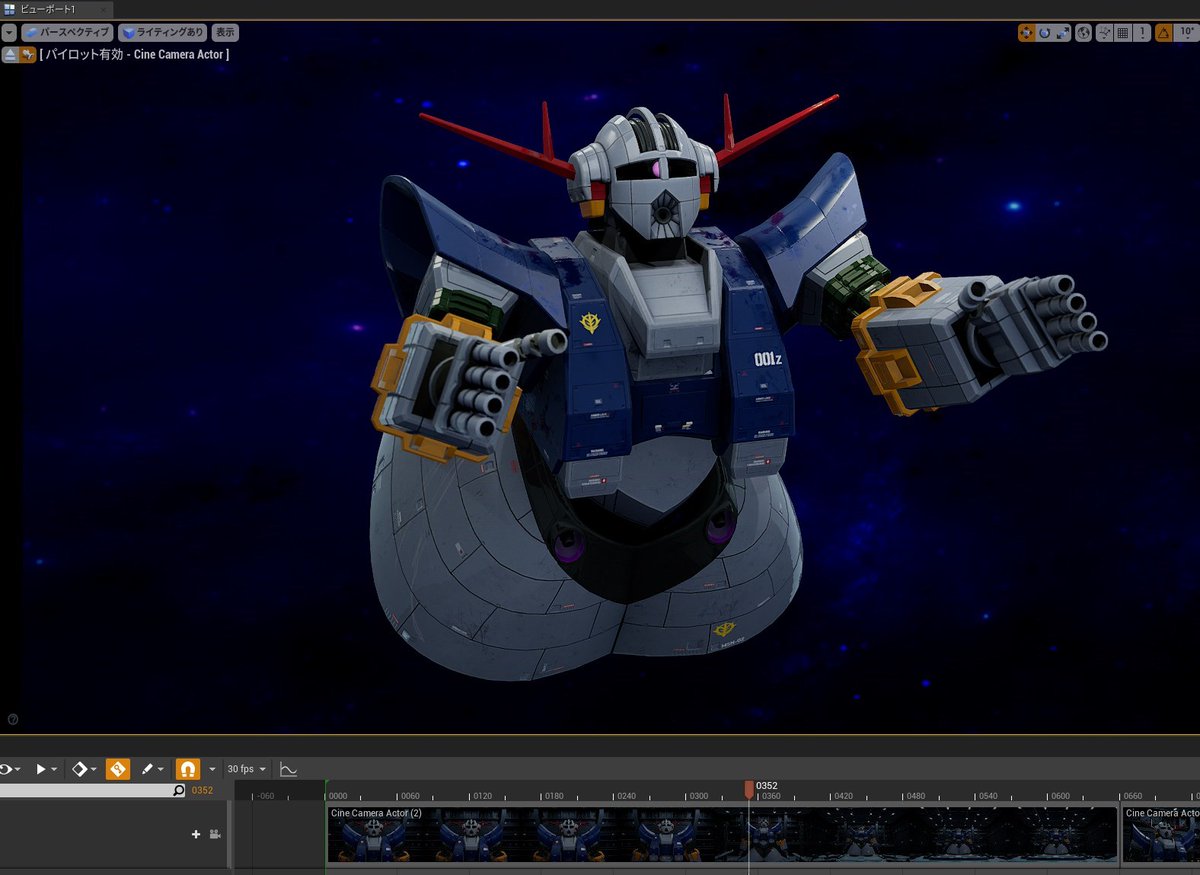Click the viewport help question mark icon

(x=13, y=719)
